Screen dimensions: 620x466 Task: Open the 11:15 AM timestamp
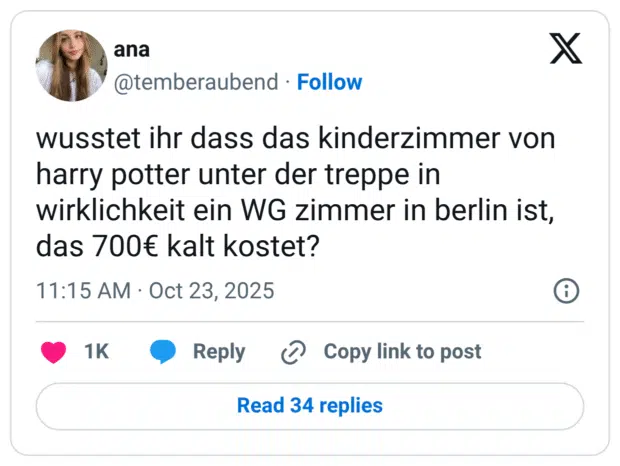point(82,291)
